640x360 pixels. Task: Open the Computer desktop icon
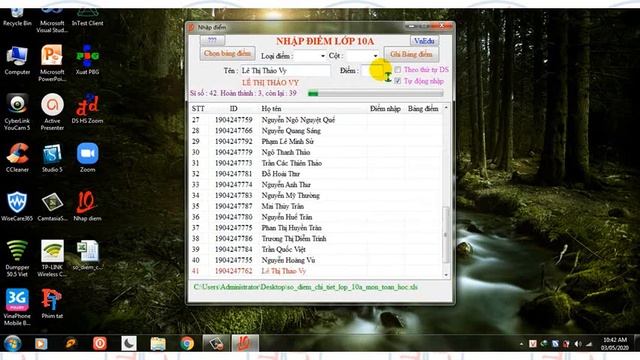17,61
